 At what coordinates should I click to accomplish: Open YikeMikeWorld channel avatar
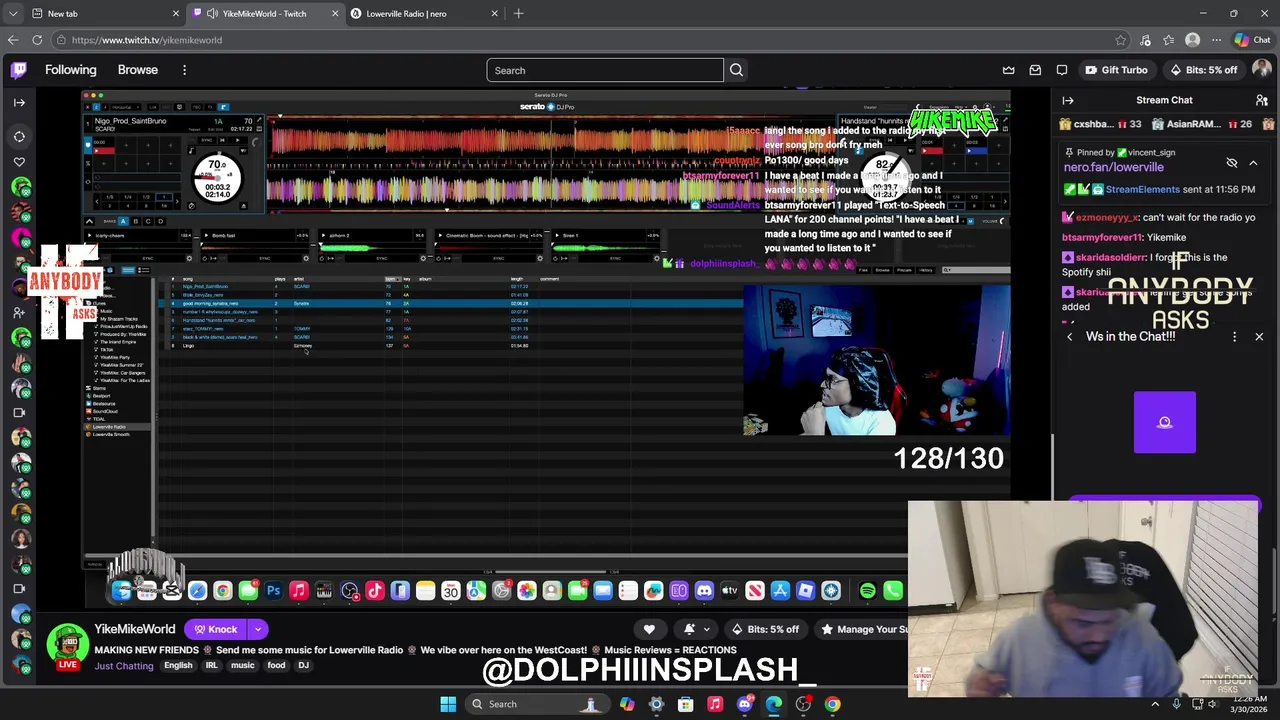point(67,645)
